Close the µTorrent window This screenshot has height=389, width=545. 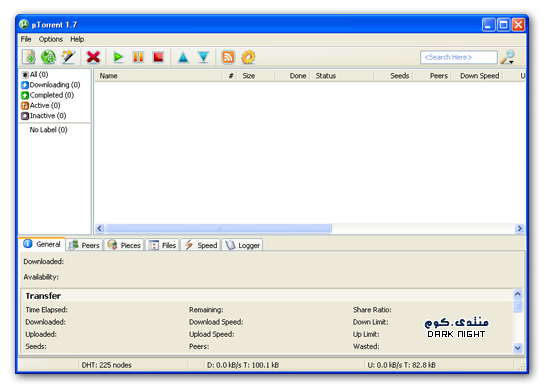coord(518,25)
